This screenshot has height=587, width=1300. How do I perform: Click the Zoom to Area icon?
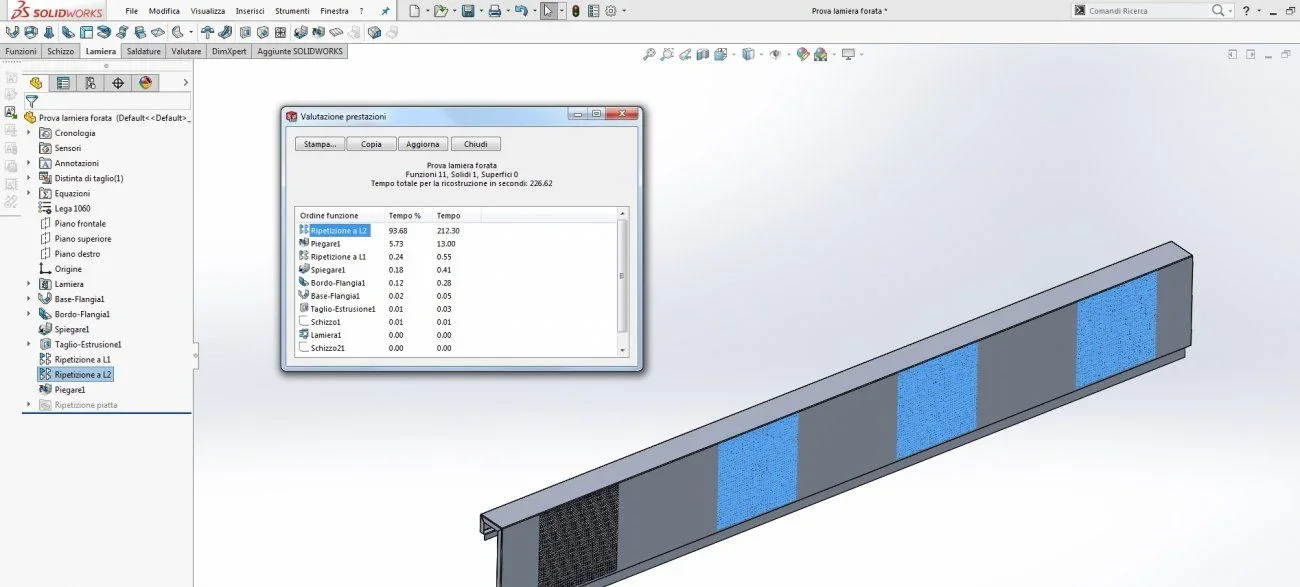pyautogui.click(x=667, y=54)
